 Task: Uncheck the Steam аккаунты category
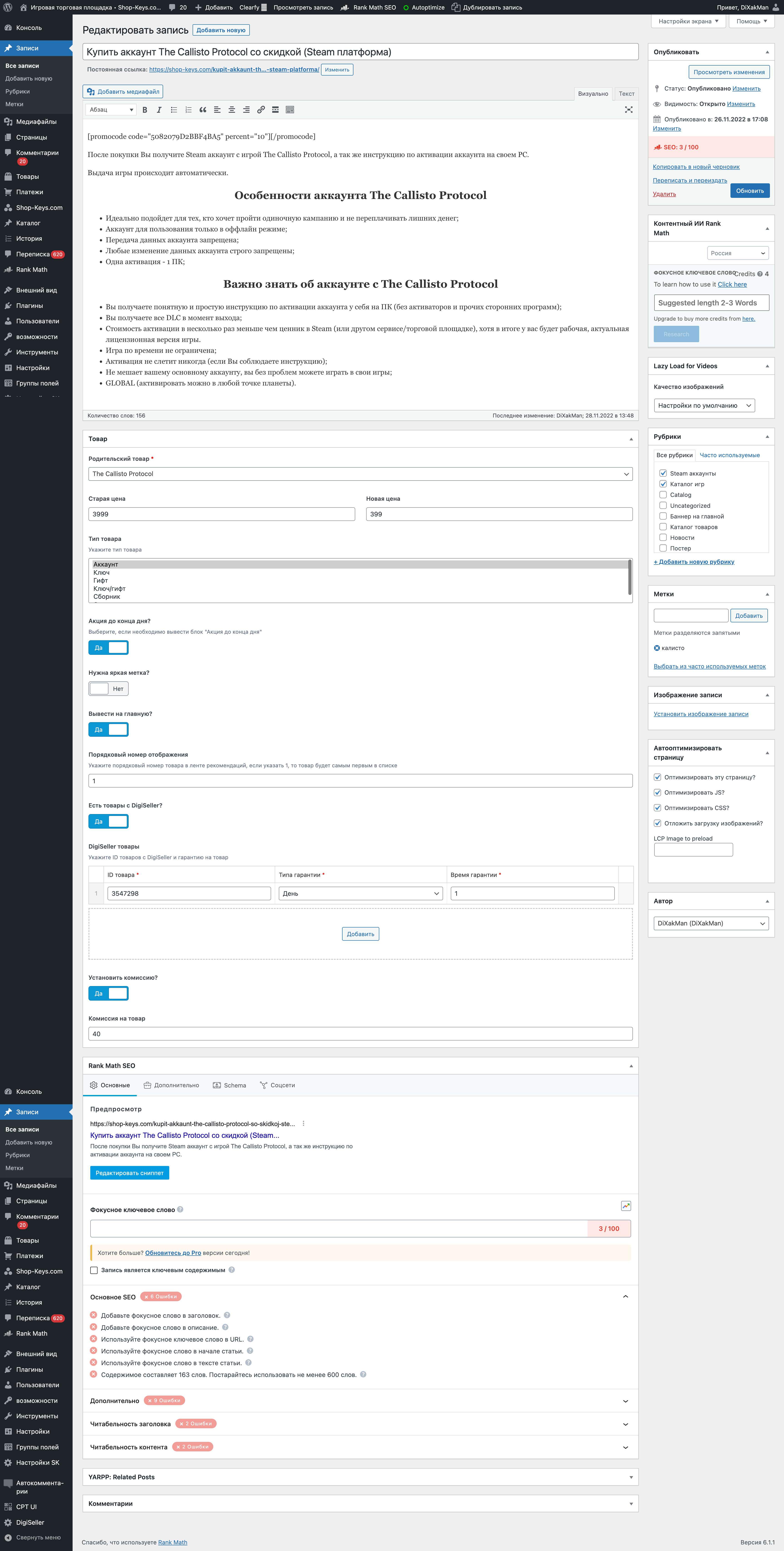click(x=663, y=473)
